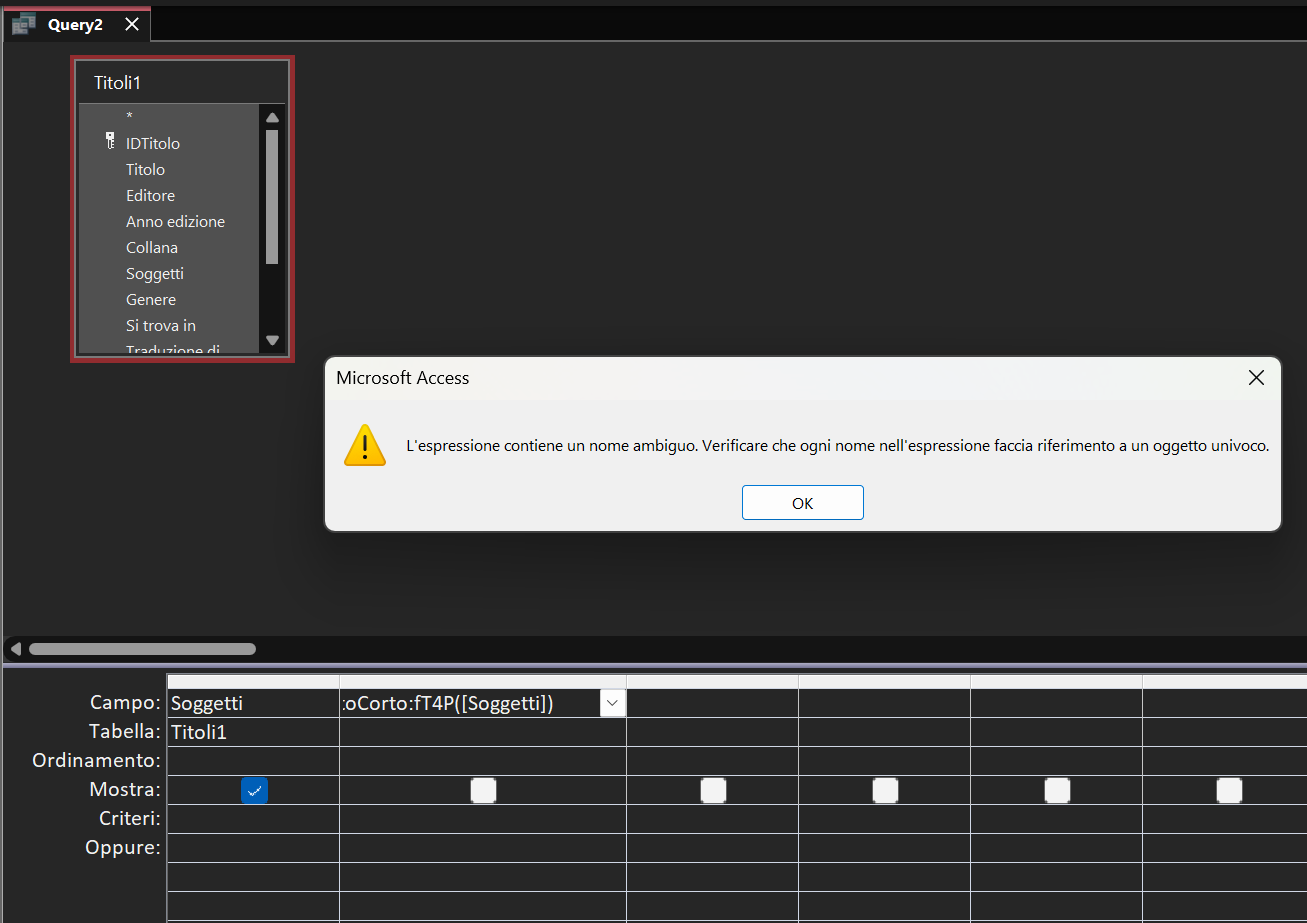Click the Oppure row label
Viewport: 1307px width, 923px height.
click(x=124, y=848)
